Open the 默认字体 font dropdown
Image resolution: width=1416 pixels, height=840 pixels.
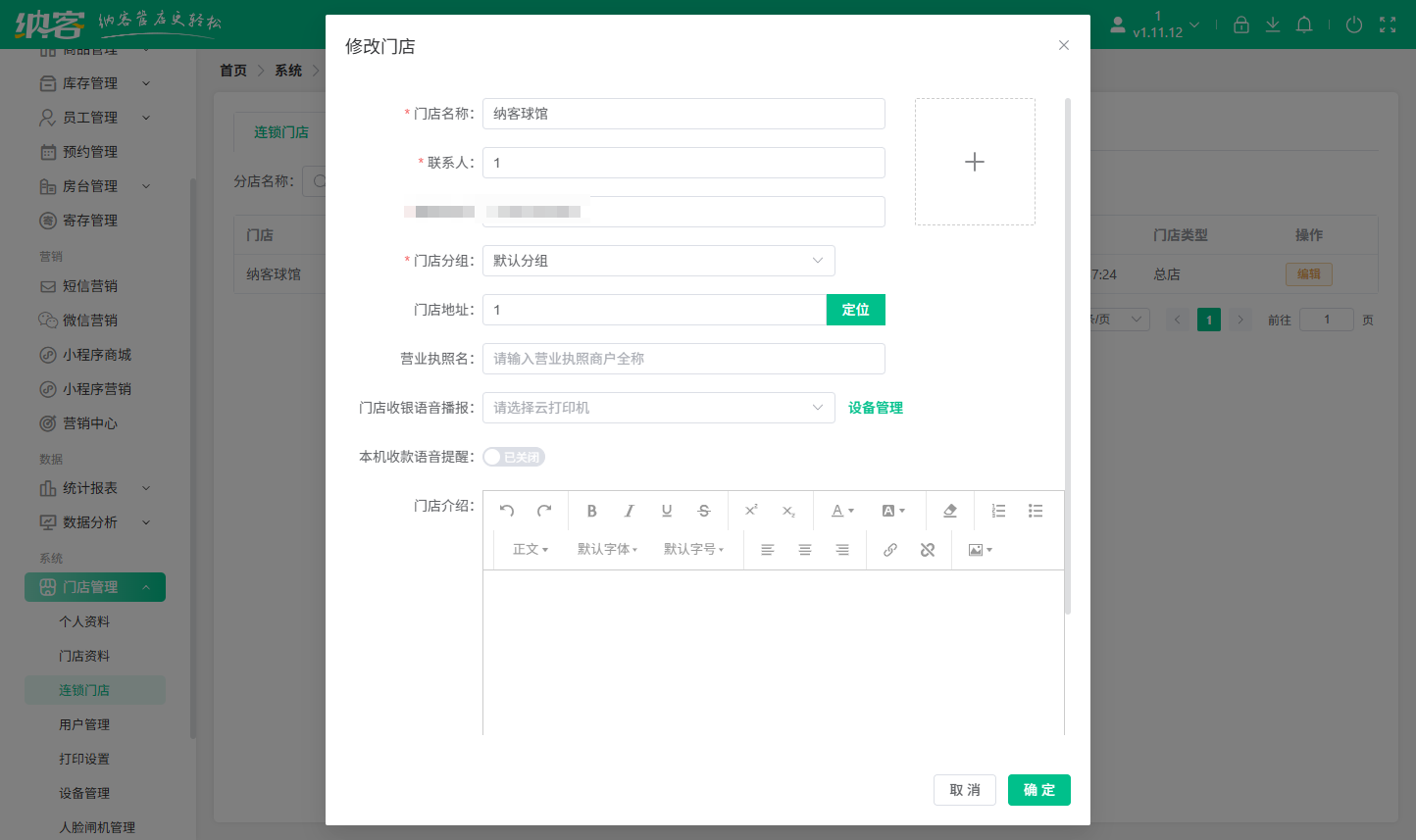(x=608, y=550)
